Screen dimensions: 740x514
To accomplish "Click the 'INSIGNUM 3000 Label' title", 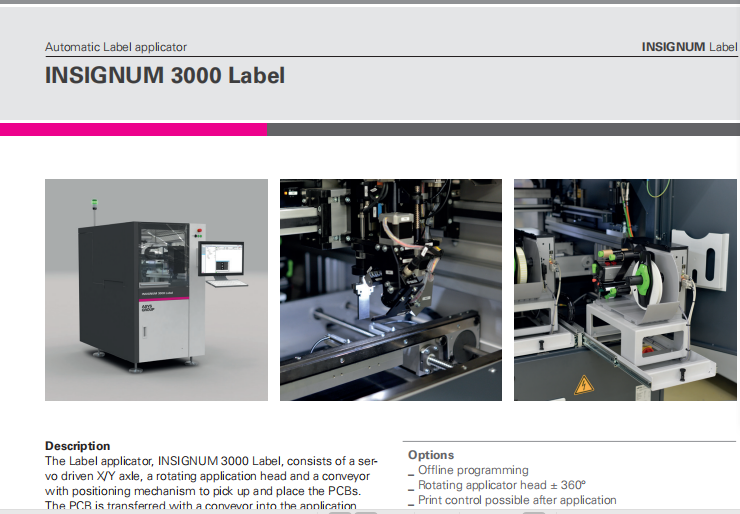I will click(x=165, y=76).
